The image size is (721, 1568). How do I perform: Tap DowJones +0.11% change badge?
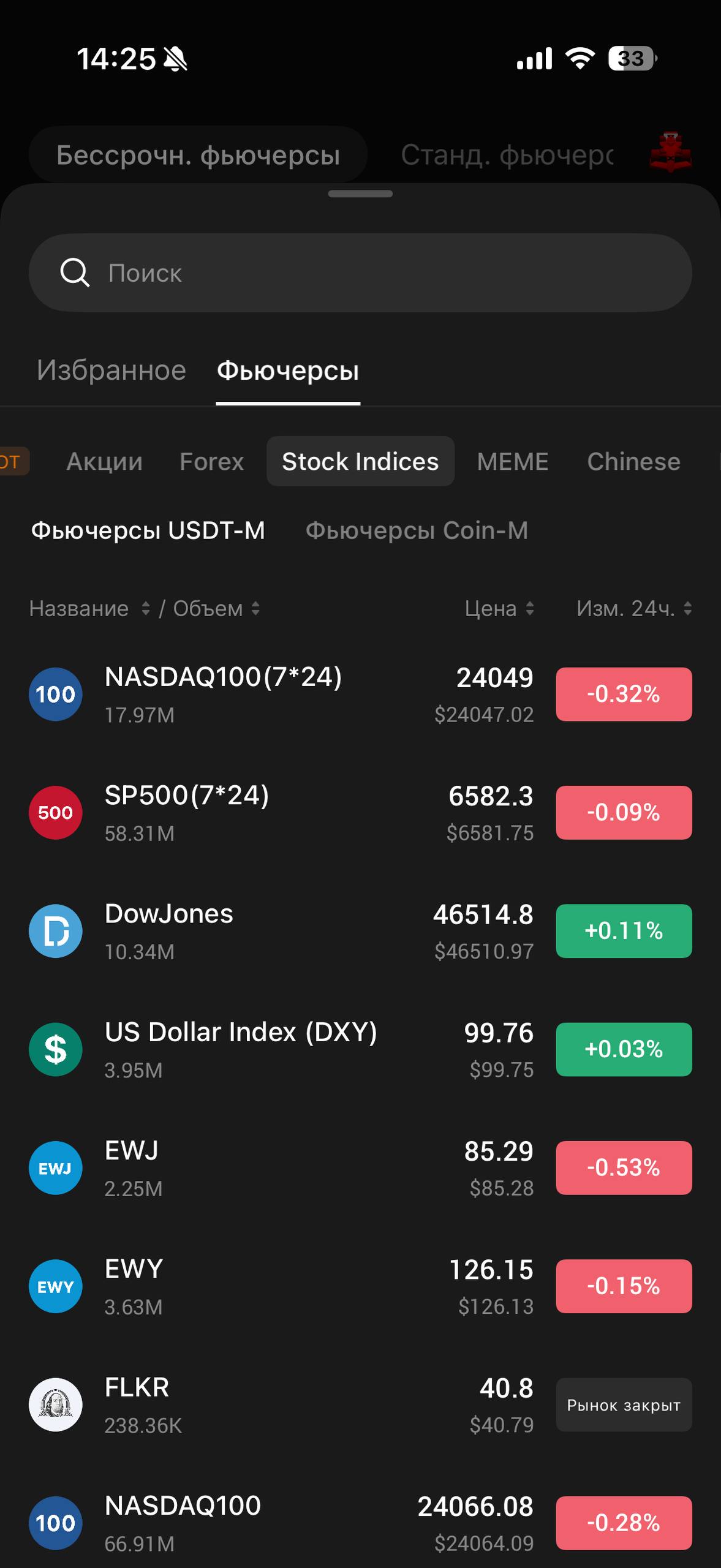[x=624, y=931]
